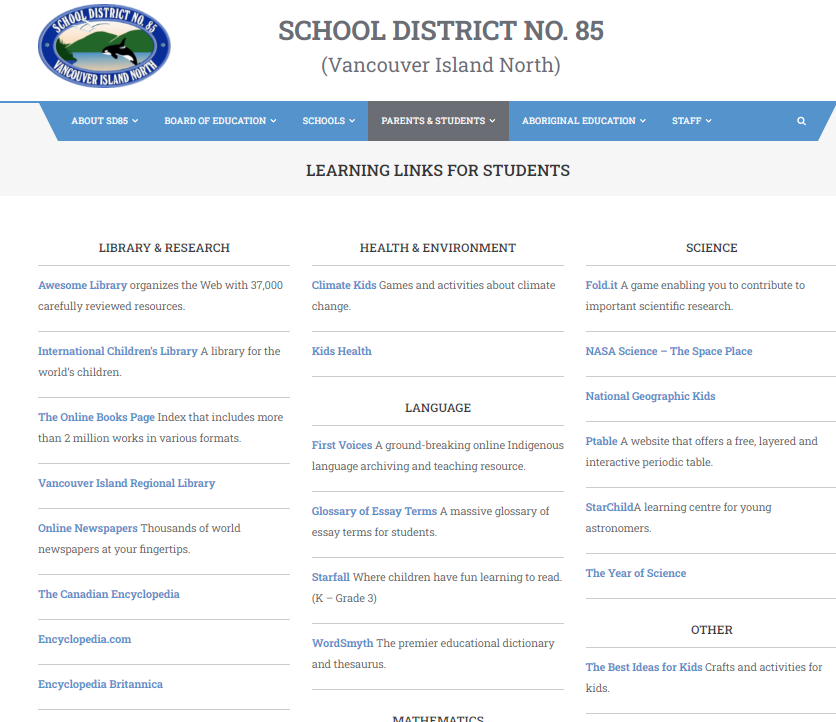The height and width of the screenshot is (722, 836).
Task: Open the Encyclopedia Britannica link
Action: click(100, 684)
